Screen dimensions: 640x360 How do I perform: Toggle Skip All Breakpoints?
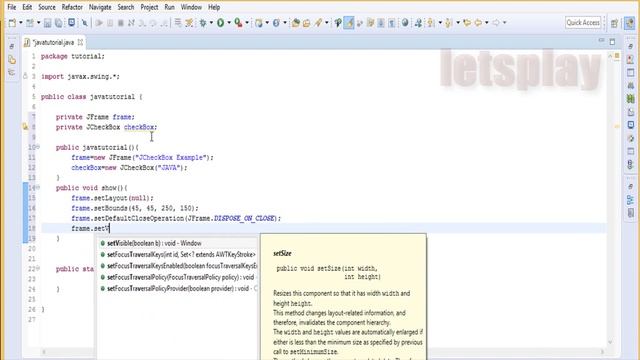click(x=84, y=23)
